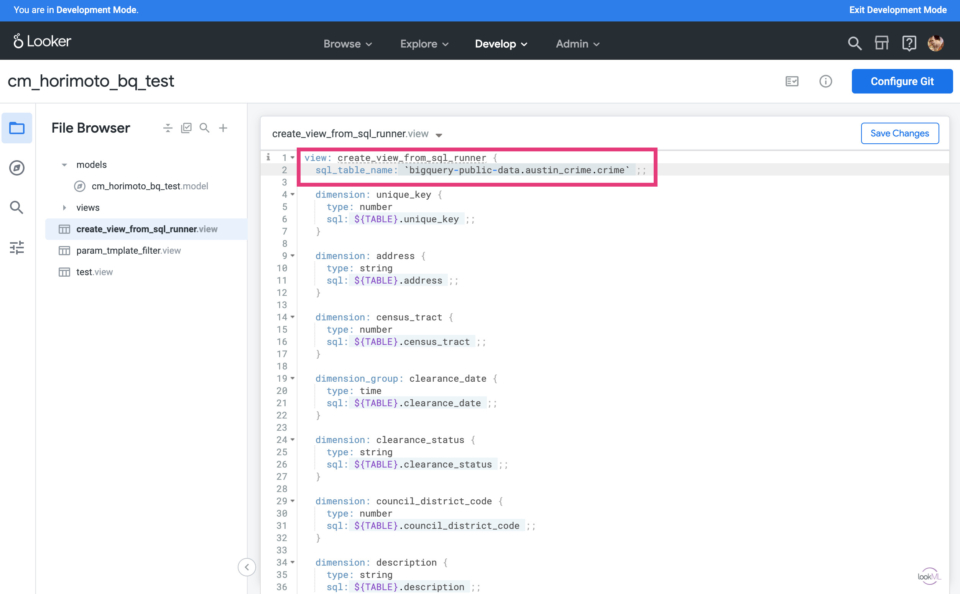Click the File Browser heading
The image size is (960, 594).
point(91,128)
